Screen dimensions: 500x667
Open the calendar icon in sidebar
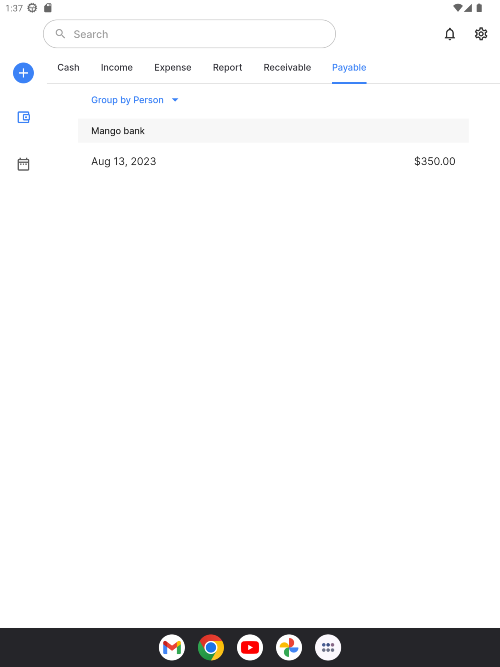pyautogui.click(x=23, y=164)
